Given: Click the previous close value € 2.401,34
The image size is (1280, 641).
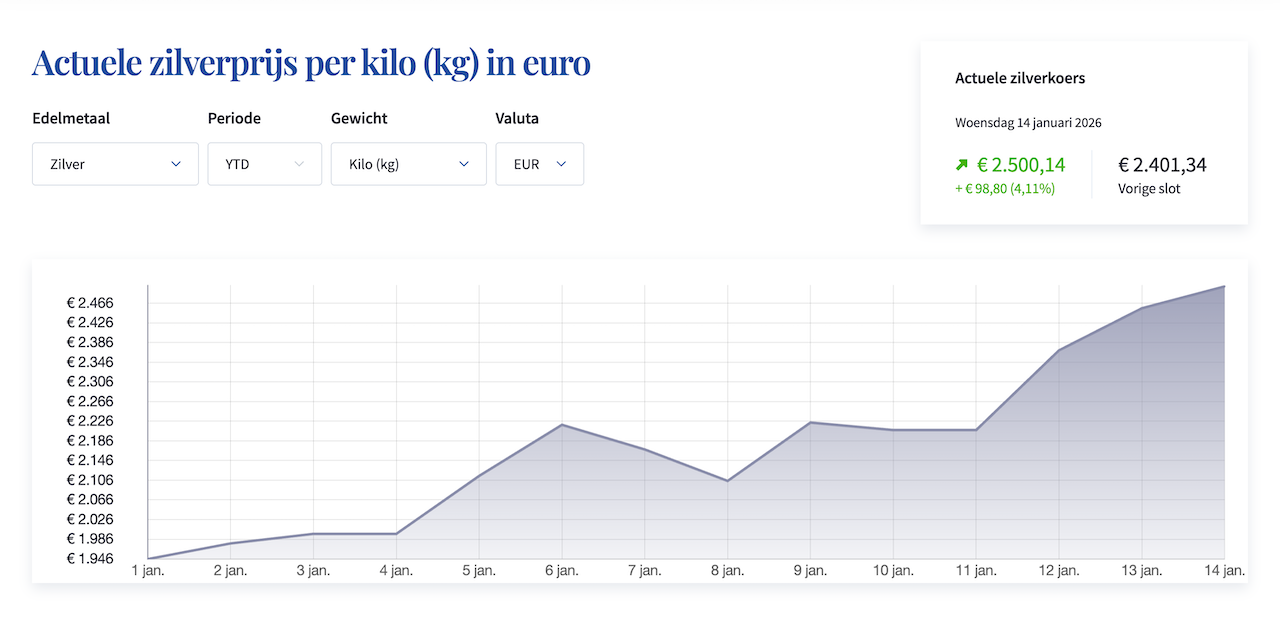Looking at the screenshot, I should (1162, 165).
